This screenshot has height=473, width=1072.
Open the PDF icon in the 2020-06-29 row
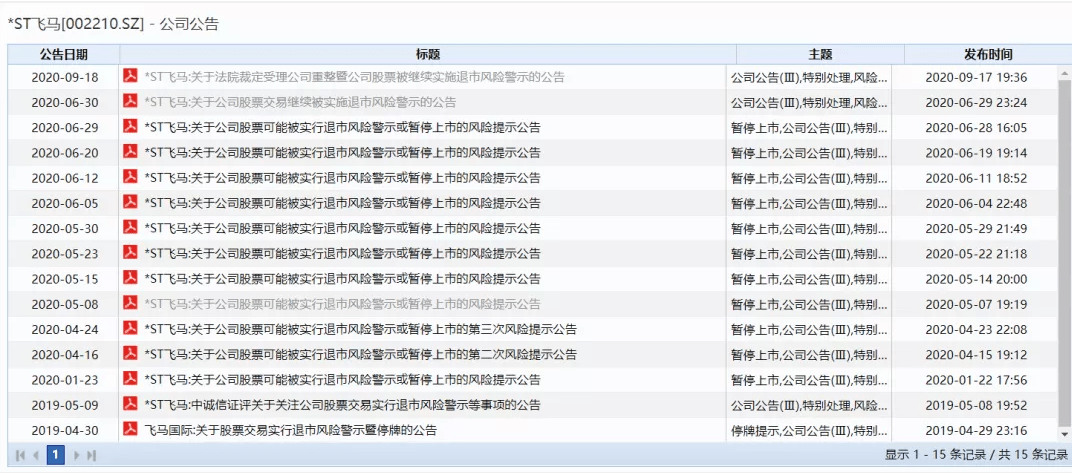tap(131, 126)
